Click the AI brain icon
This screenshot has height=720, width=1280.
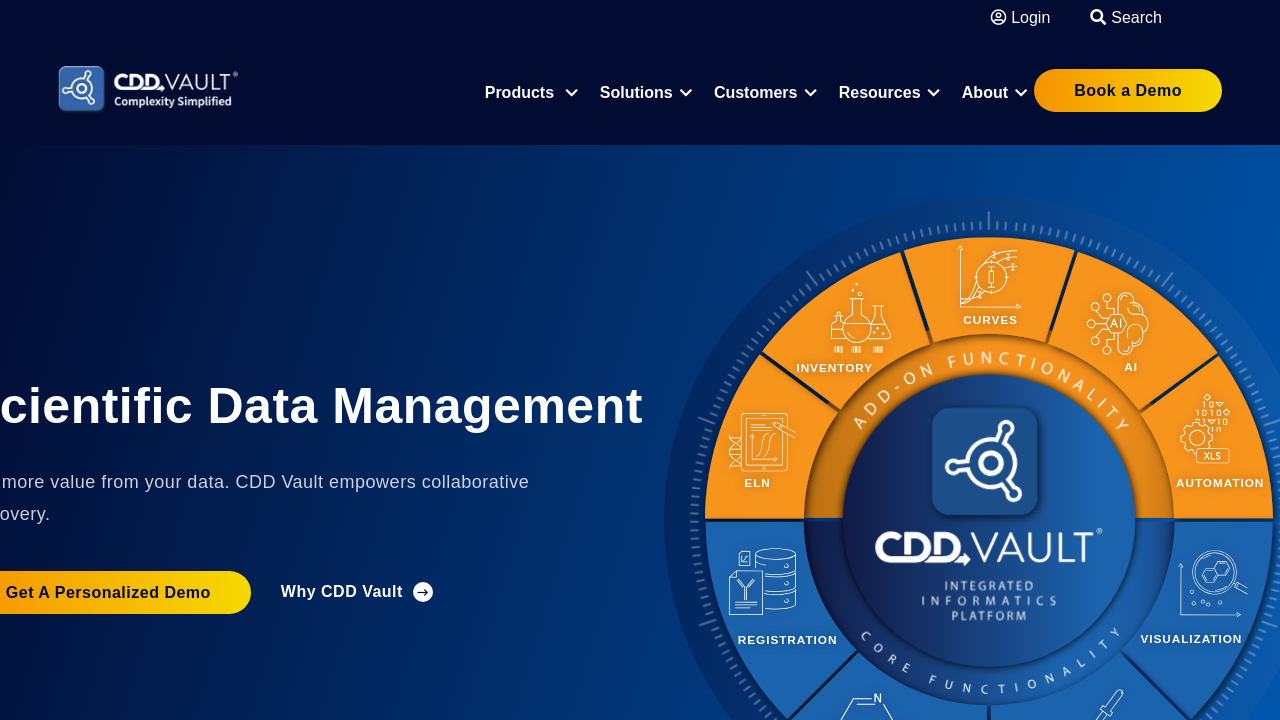[x=1118, y=323]
